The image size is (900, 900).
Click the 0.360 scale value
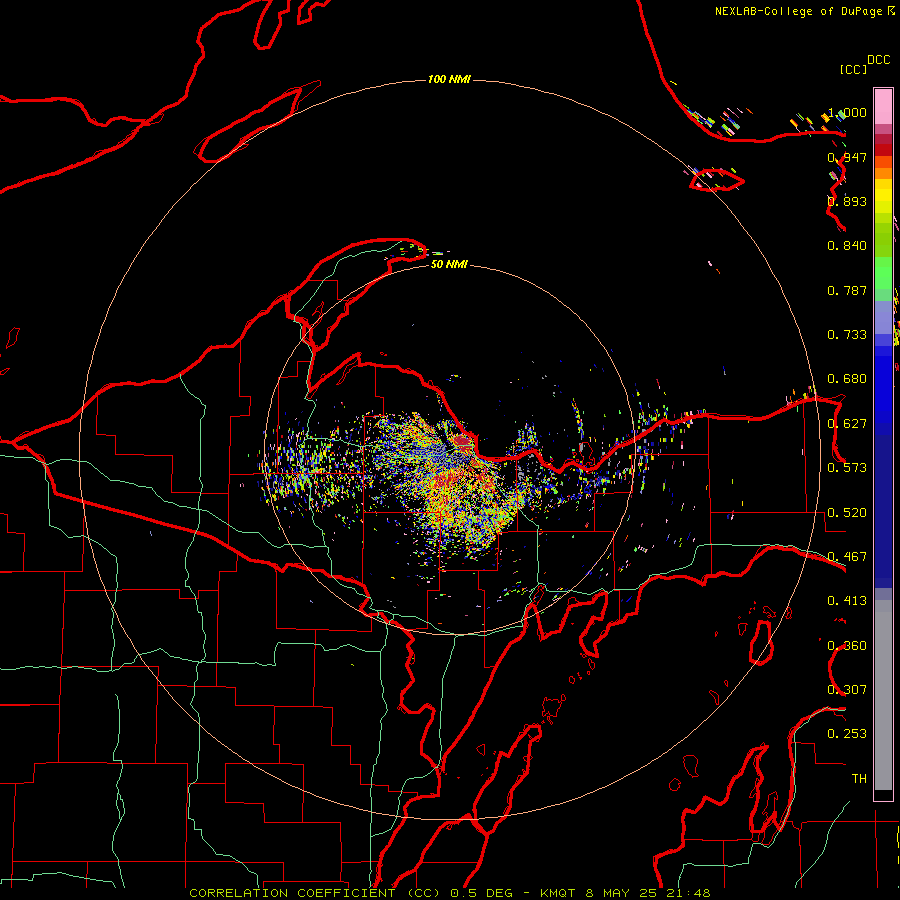847,646
